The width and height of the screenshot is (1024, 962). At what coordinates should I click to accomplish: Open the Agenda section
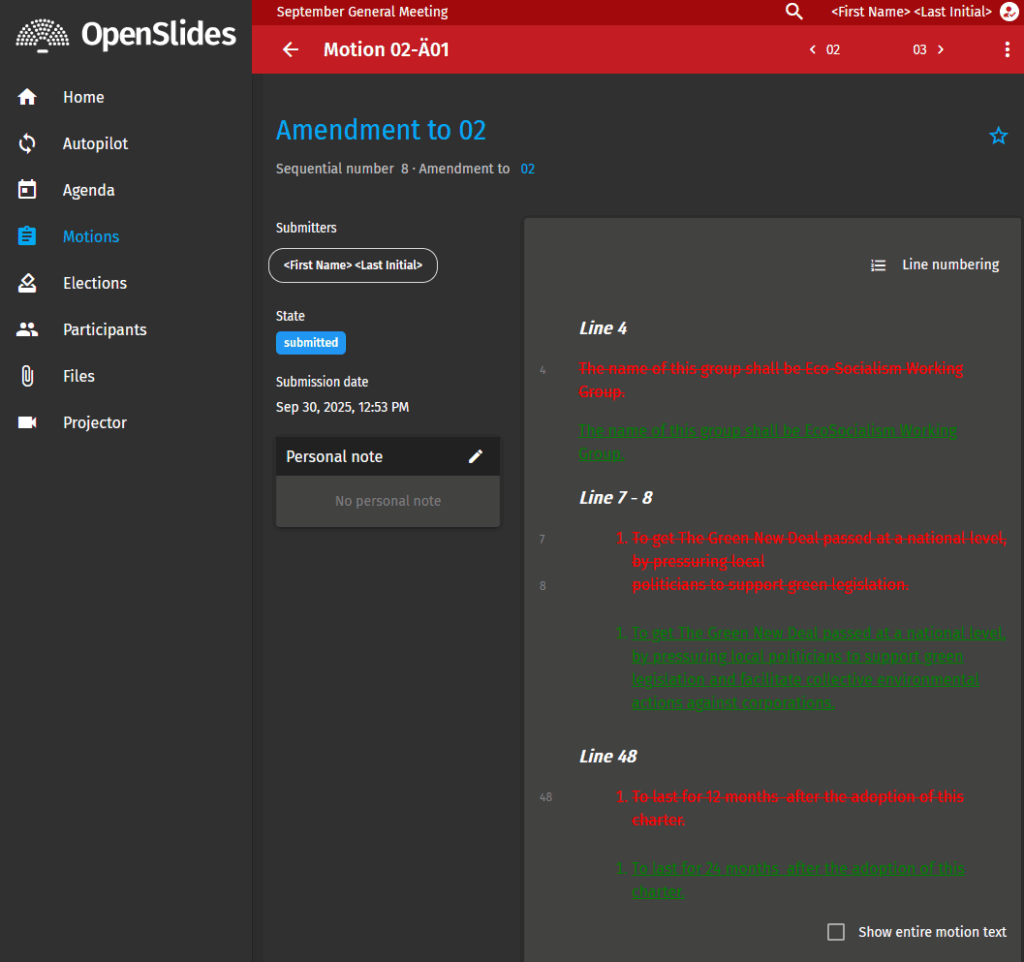[88, 190]
